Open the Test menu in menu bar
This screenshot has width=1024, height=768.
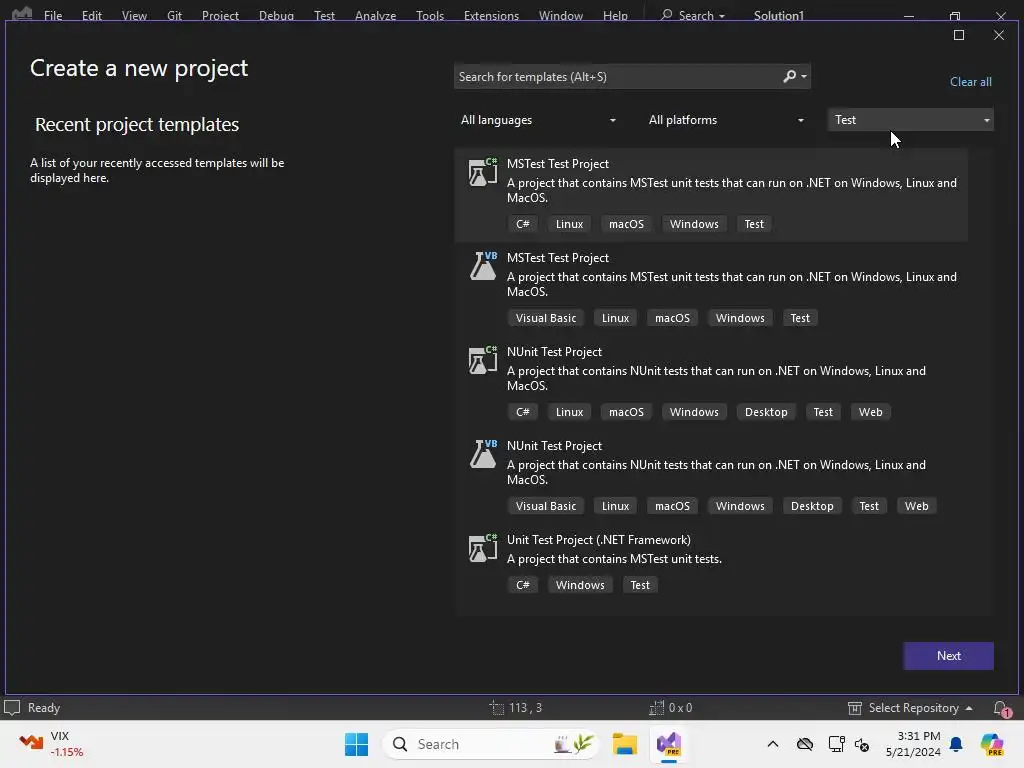click(324, 16)
